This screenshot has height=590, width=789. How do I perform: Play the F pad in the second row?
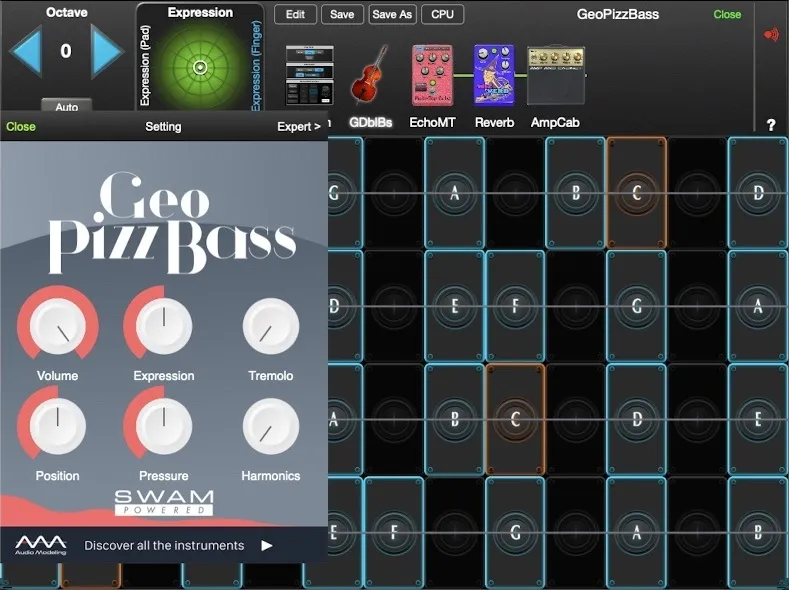click(x=515, y=306)
